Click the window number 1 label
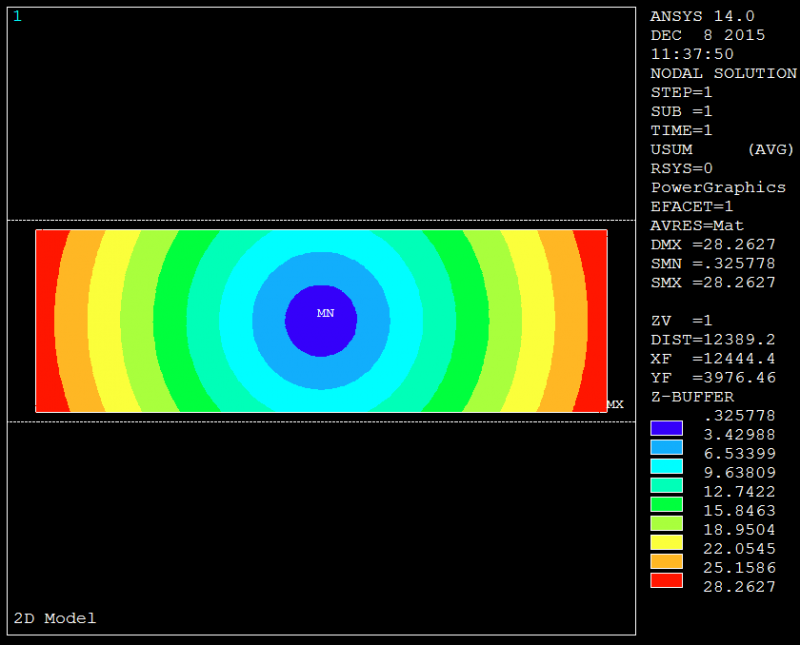800x645 pixels. coord(17,16)
